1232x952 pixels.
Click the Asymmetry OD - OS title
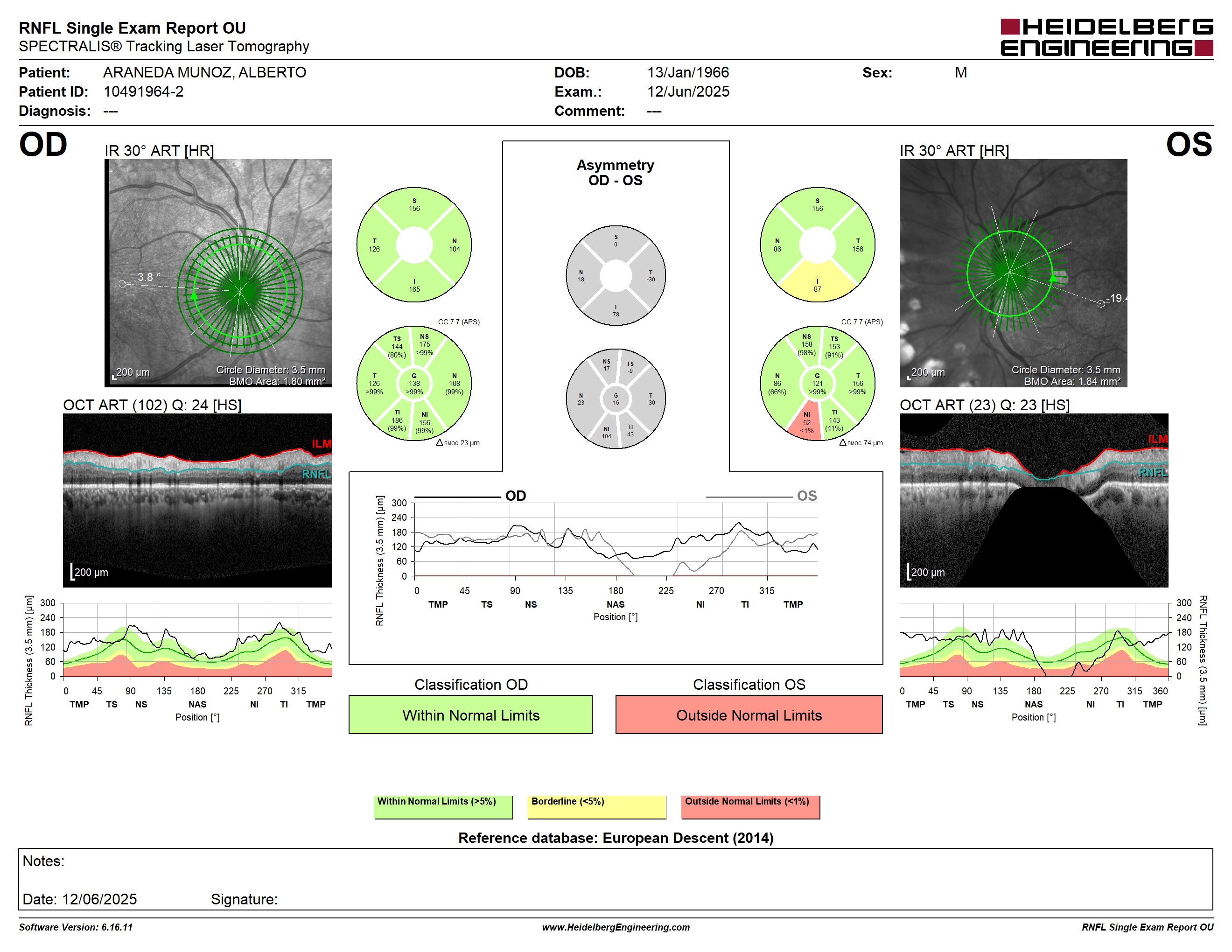point(616,172)
